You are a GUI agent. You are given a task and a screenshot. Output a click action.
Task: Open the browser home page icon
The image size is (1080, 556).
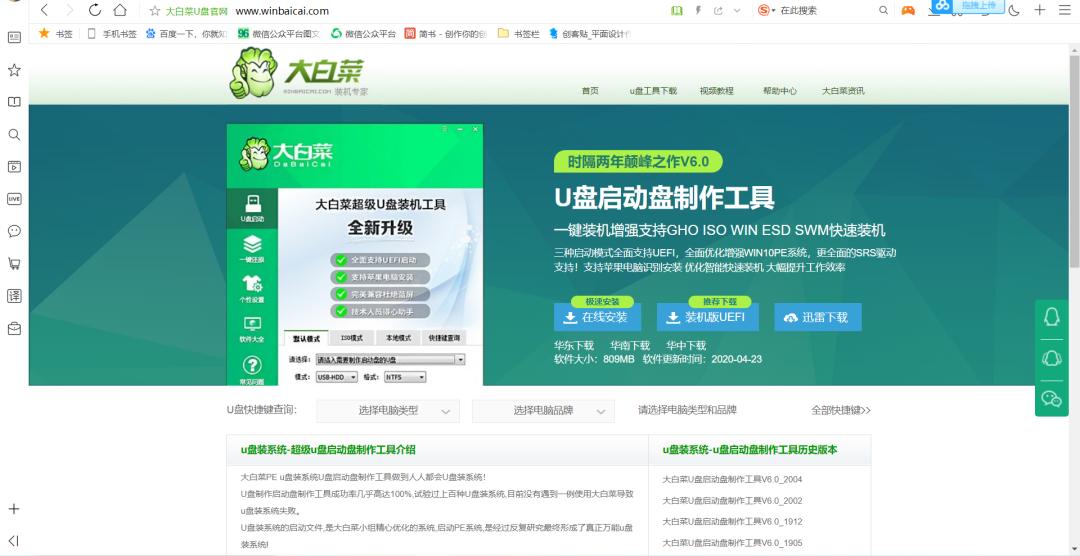pos(120,10)
